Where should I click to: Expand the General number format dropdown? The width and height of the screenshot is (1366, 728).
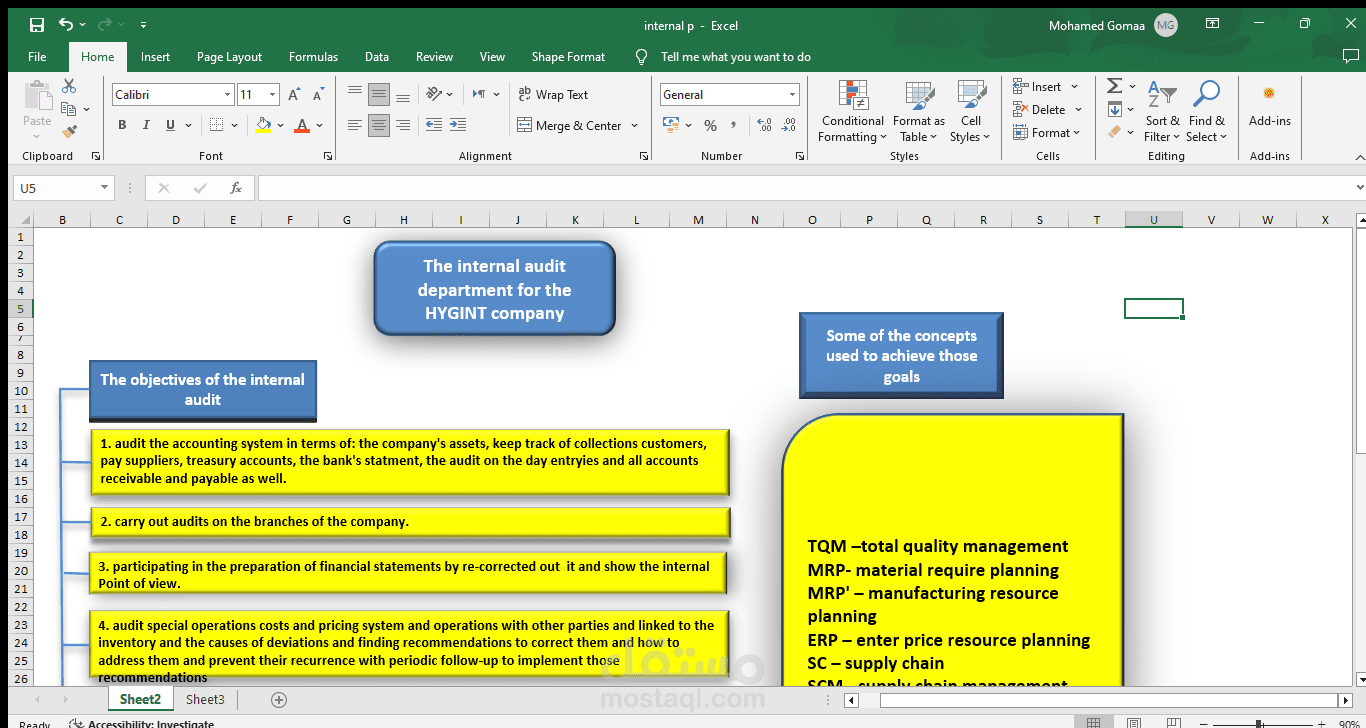pos(793,95)
